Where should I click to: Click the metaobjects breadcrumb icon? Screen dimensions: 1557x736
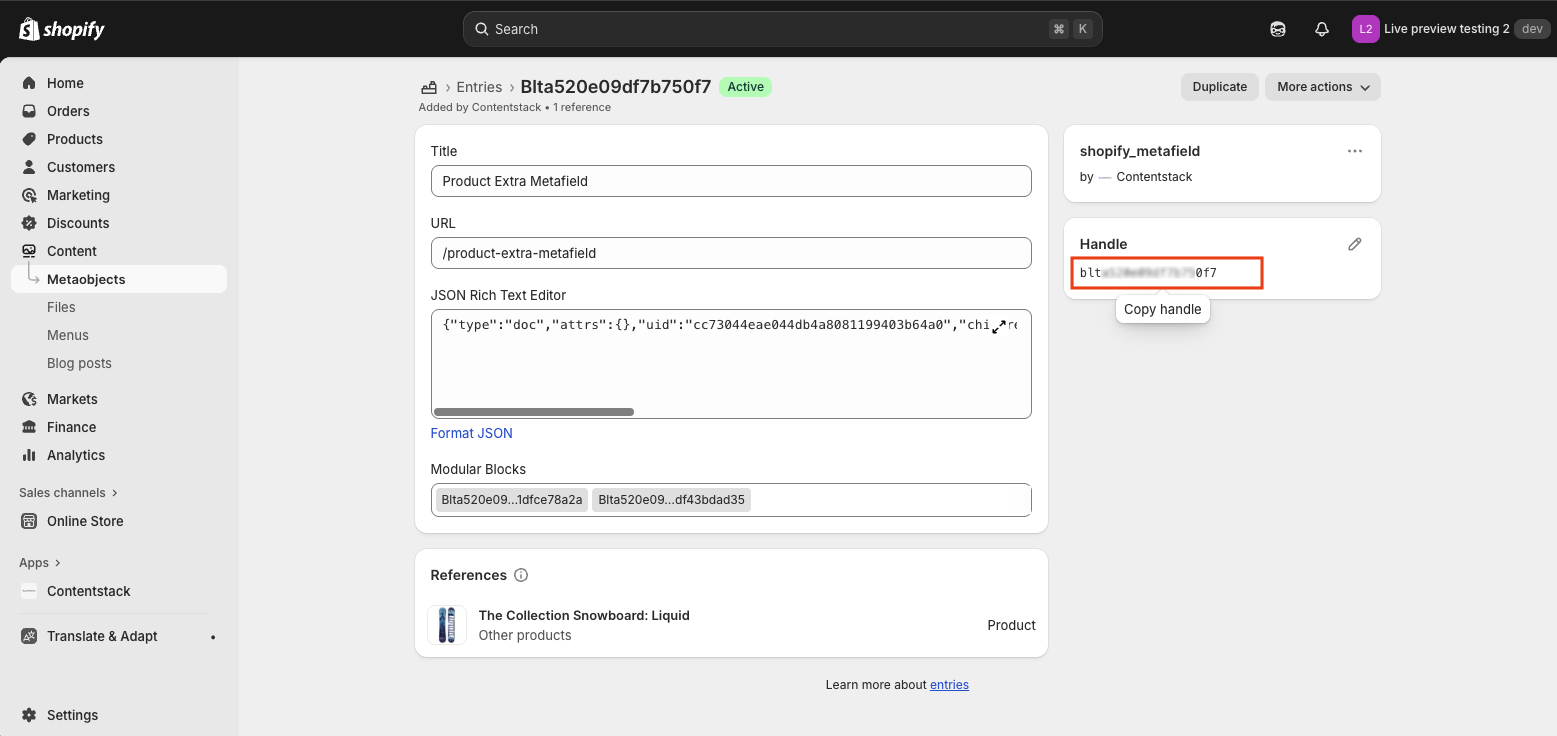coord(429,87)
